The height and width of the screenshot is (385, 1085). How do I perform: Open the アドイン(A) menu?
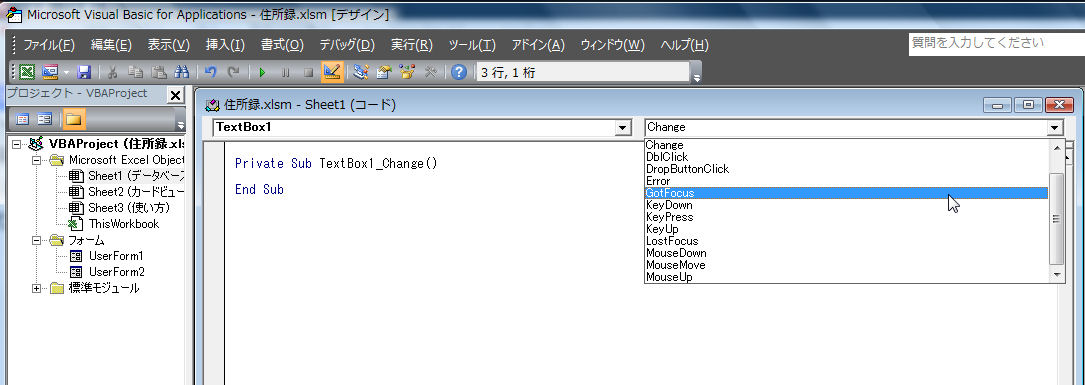538,45
